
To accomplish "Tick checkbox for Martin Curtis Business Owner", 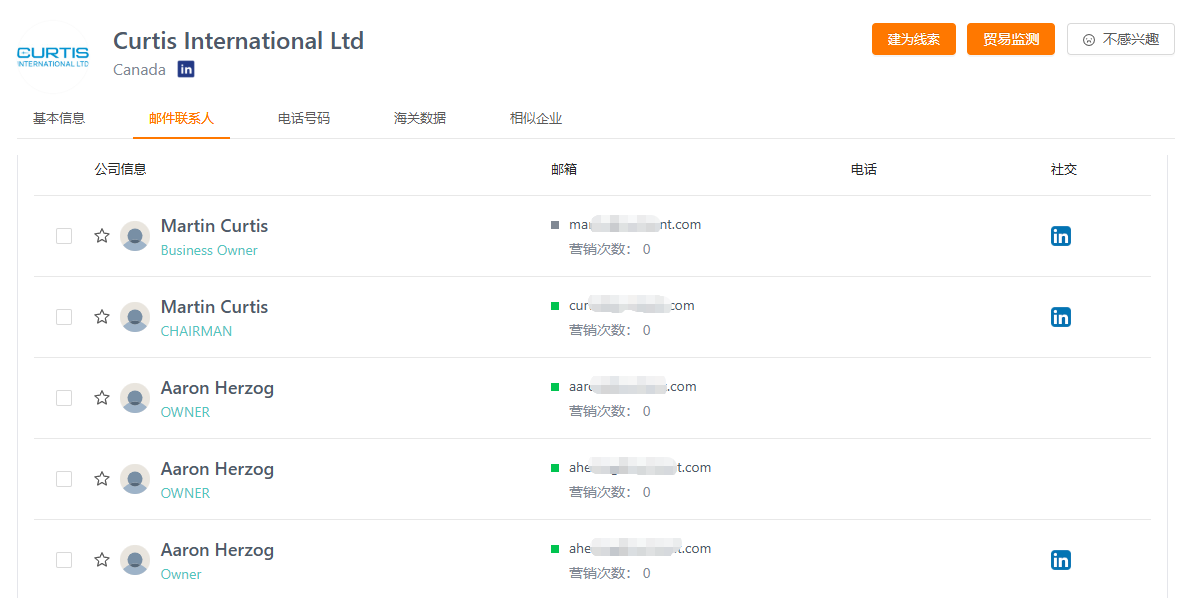I will tap(64, 236).
